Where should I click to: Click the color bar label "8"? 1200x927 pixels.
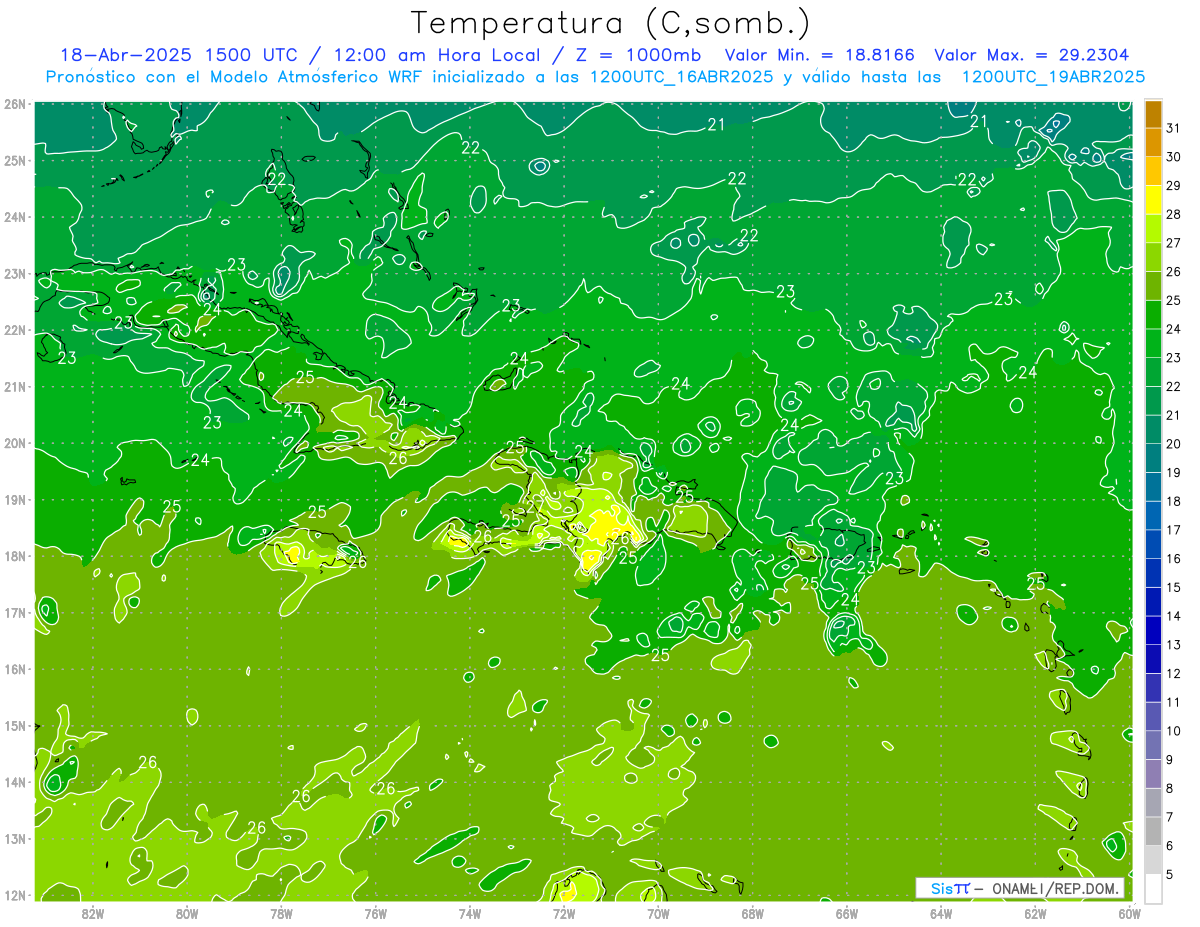click(x=1170, y=788)
